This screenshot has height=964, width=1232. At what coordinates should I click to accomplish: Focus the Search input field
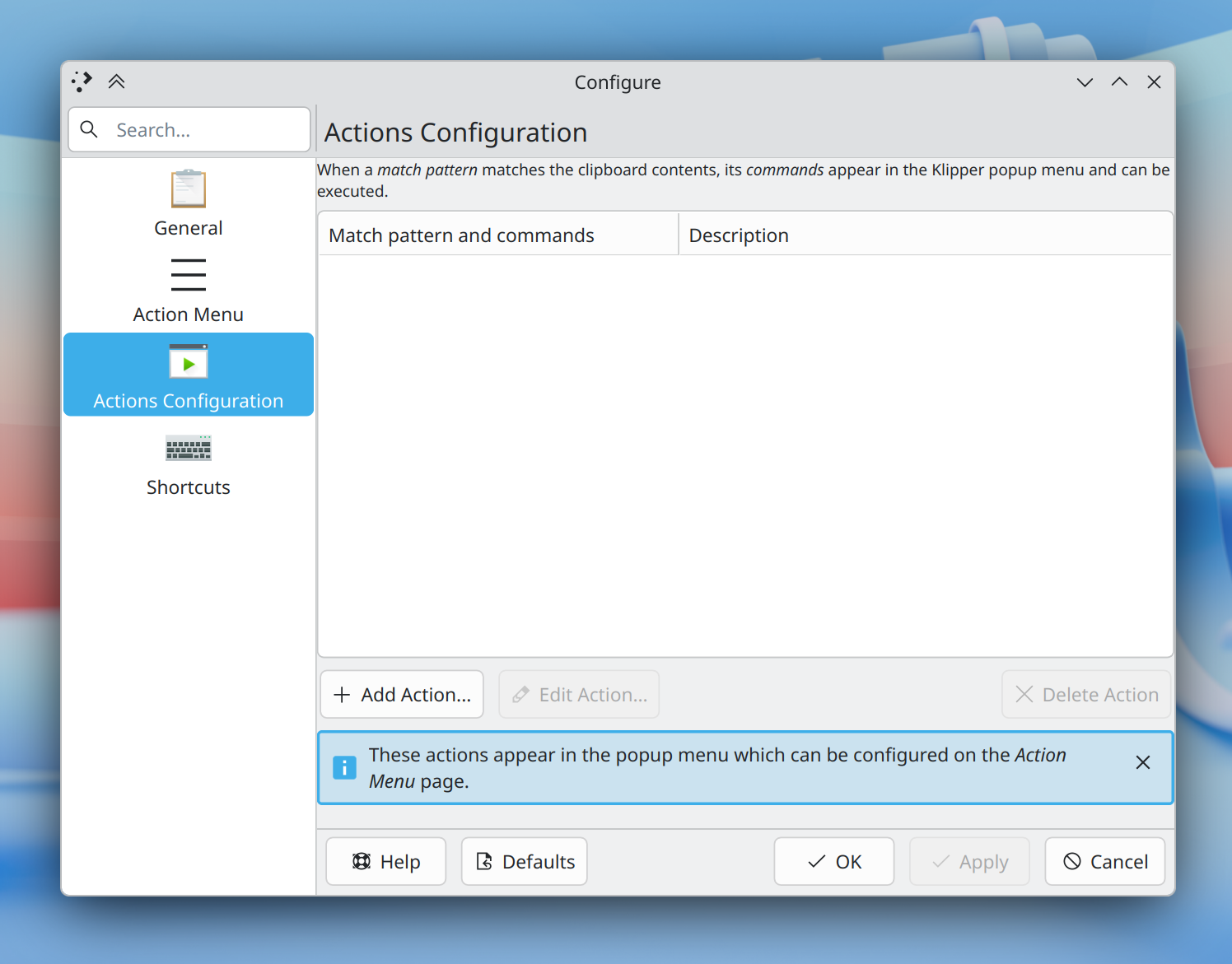tap(189, 129)
